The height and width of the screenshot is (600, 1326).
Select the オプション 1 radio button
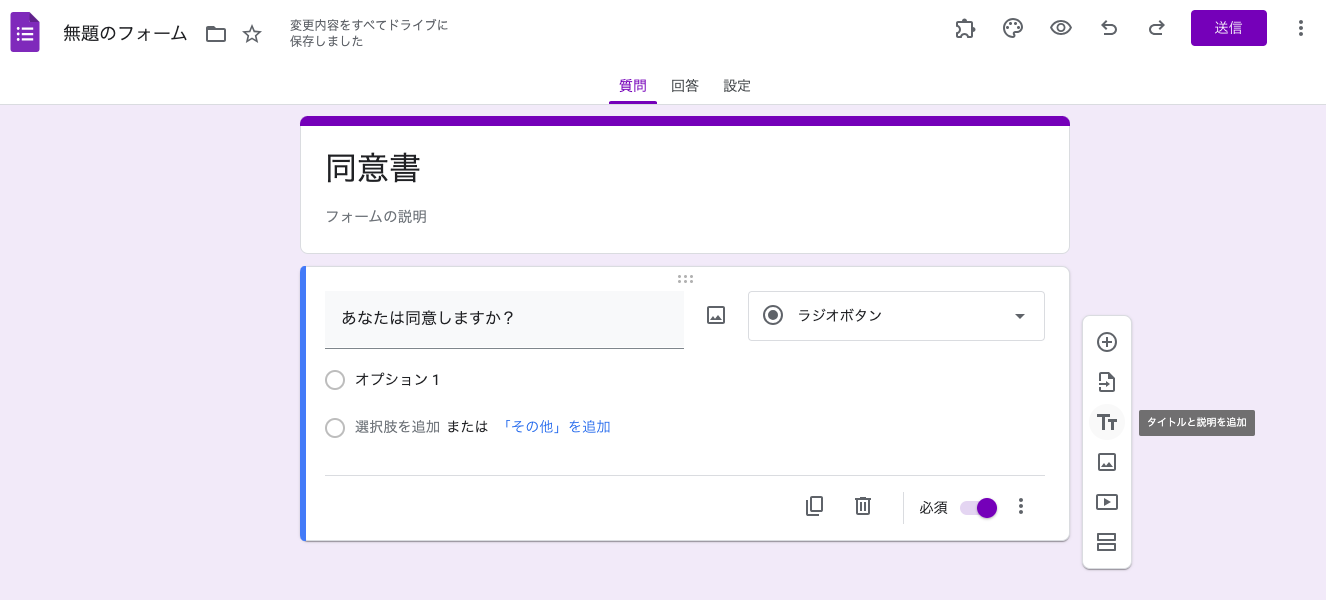pyautogui.click(x=335, y=380)
